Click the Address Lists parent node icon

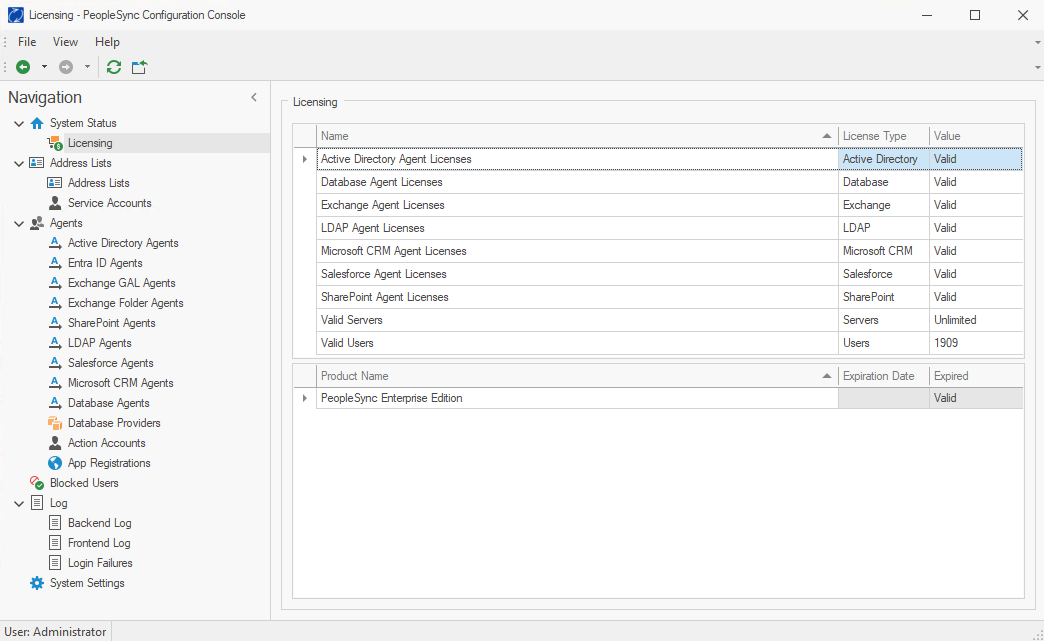pos(37,163)
